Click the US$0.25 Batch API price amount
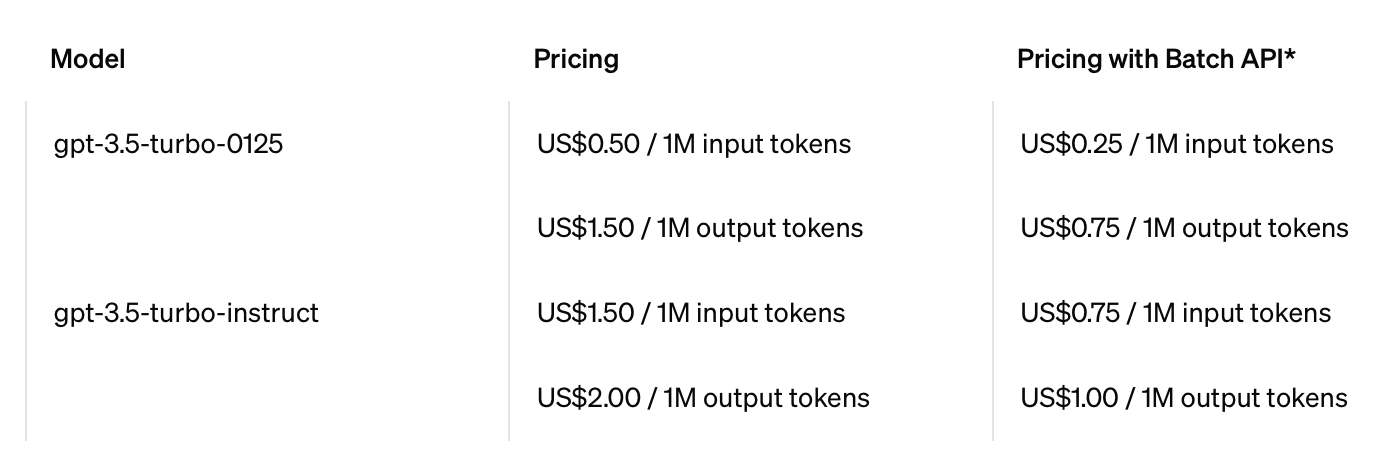 click(x=1071, y=144)
